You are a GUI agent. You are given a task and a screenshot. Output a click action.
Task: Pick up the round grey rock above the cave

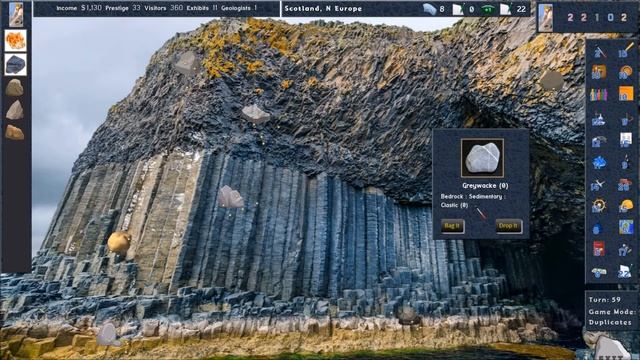click(552, 81)
